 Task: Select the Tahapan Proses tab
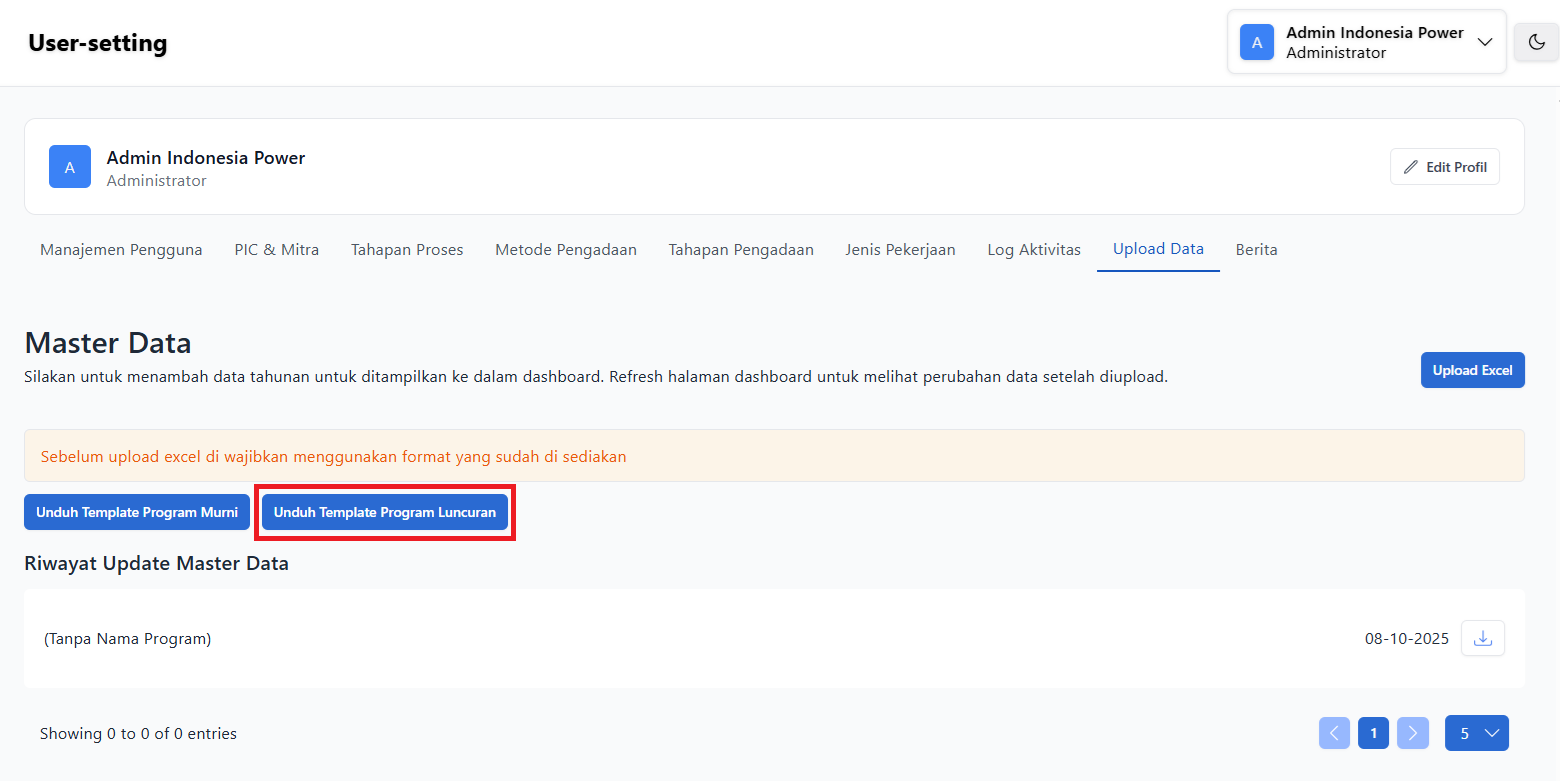pos(407,250)
